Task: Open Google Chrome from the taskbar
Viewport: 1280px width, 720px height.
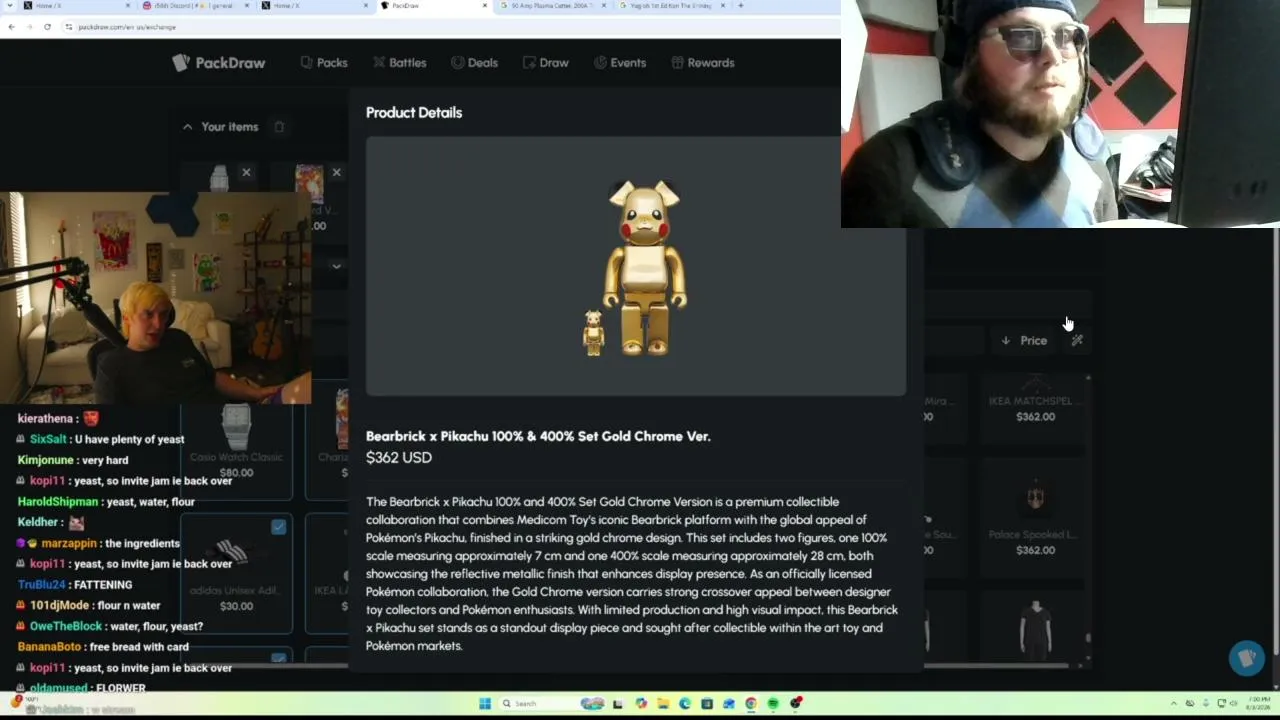Action: pyautogui.click(x=751, y=704)
